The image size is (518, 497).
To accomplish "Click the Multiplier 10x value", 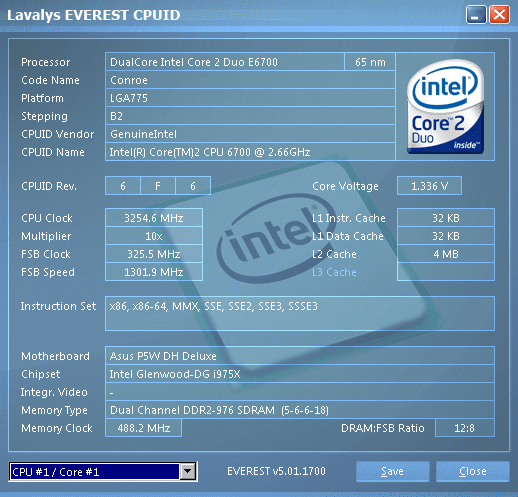I will coord(154,236).
